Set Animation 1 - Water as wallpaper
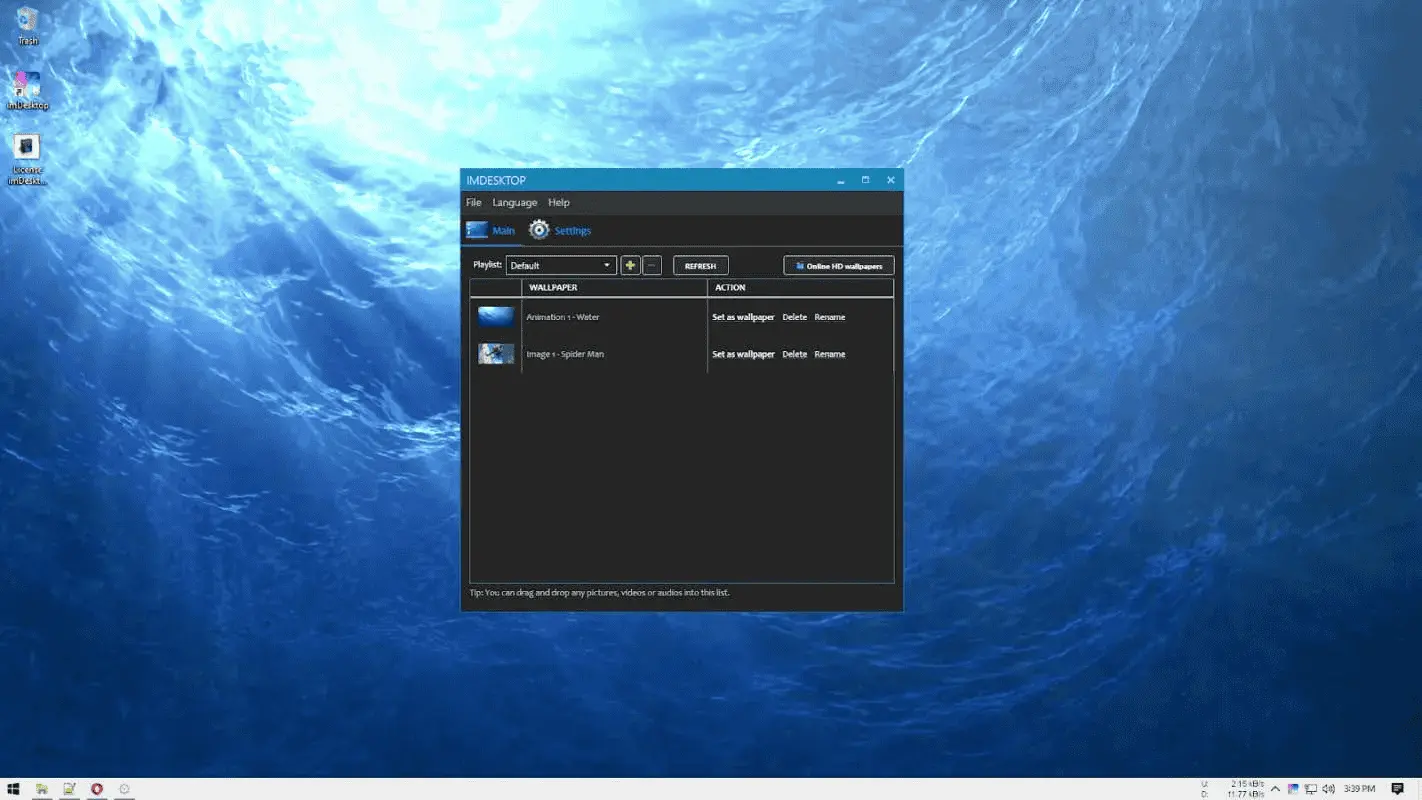 743,317
